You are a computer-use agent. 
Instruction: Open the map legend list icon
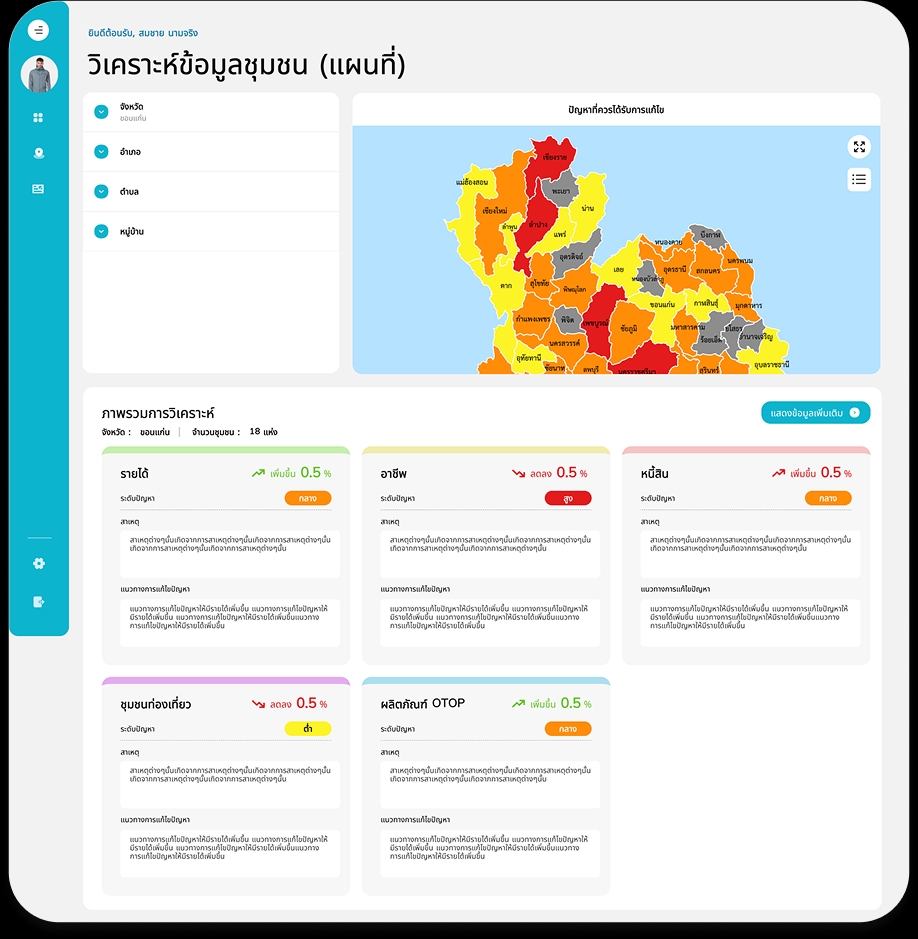click(x=859, y=180)
